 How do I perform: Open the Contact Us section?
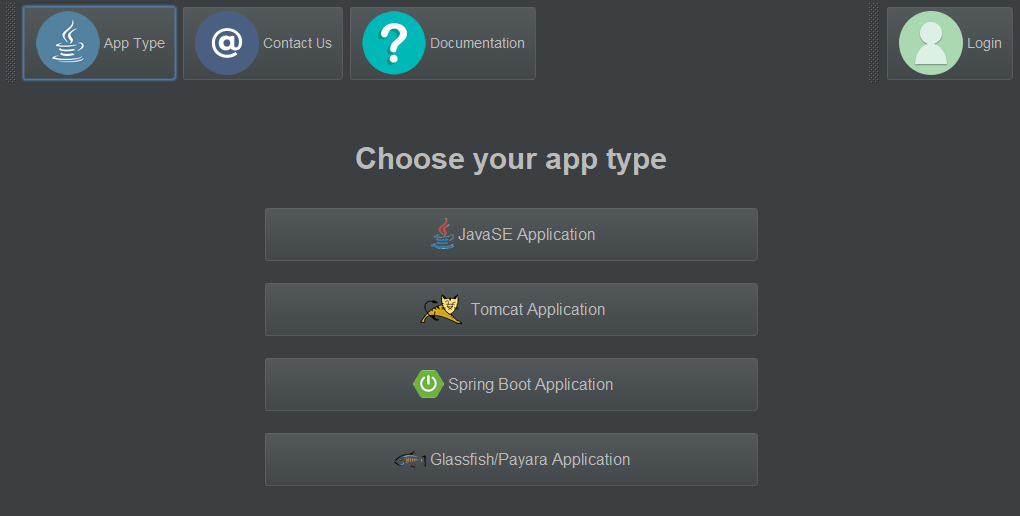263,43
